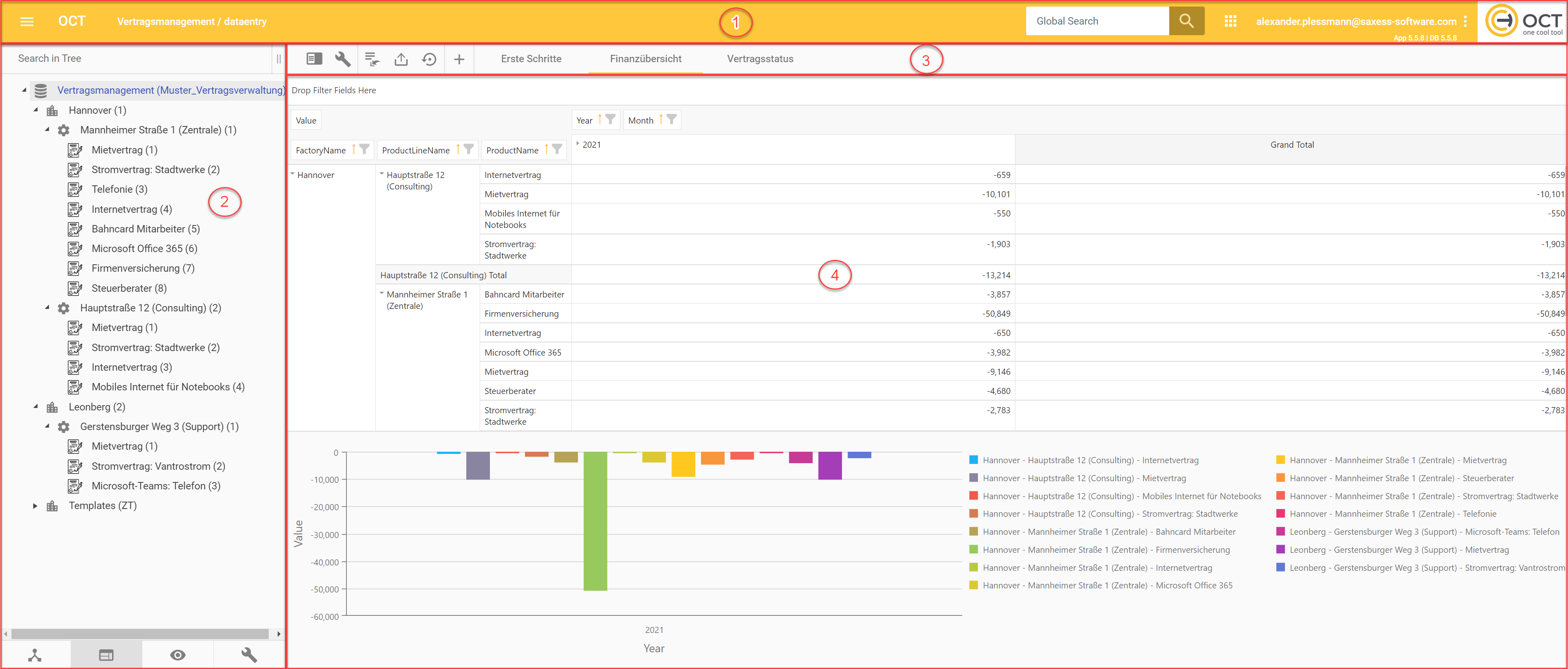Add new tab with plus icon

tap(459, 59)
